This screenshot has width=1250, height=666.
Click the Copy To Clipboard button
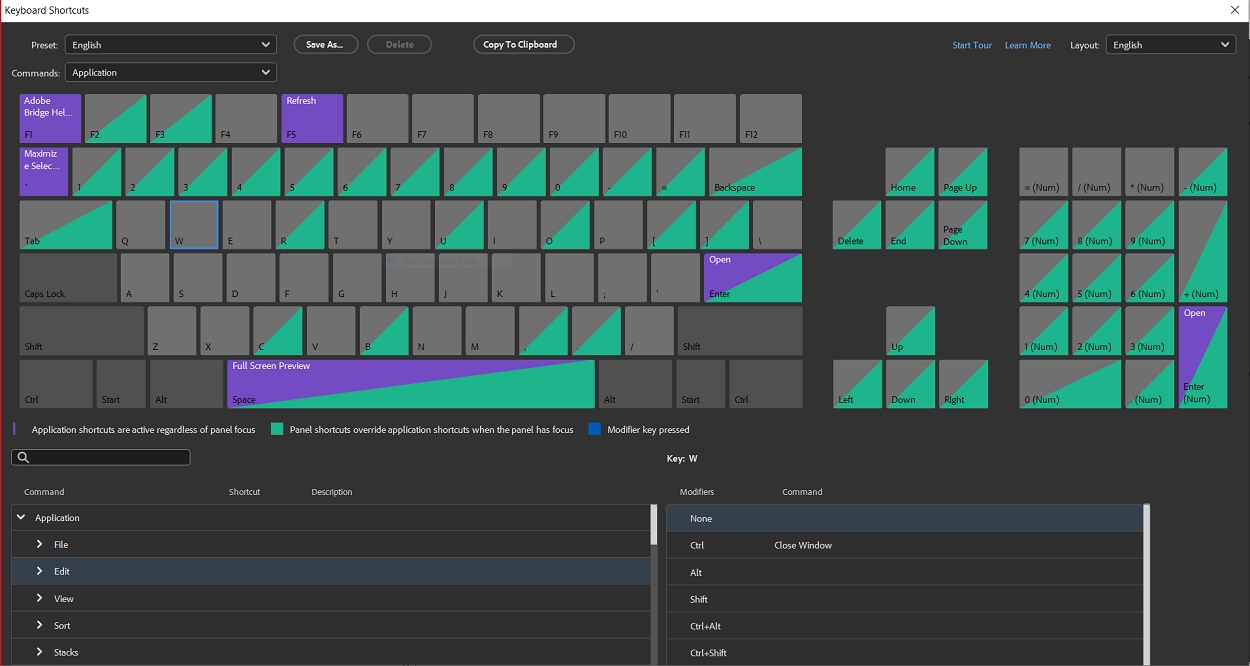pos(523,44)
